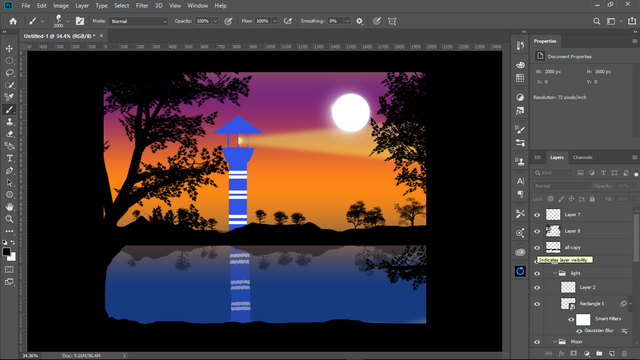The width and height of the screenshot is (640, 360).
Task: Select the Clone Stamp tool
Action: pyautogui.click(x=9, y=122)
